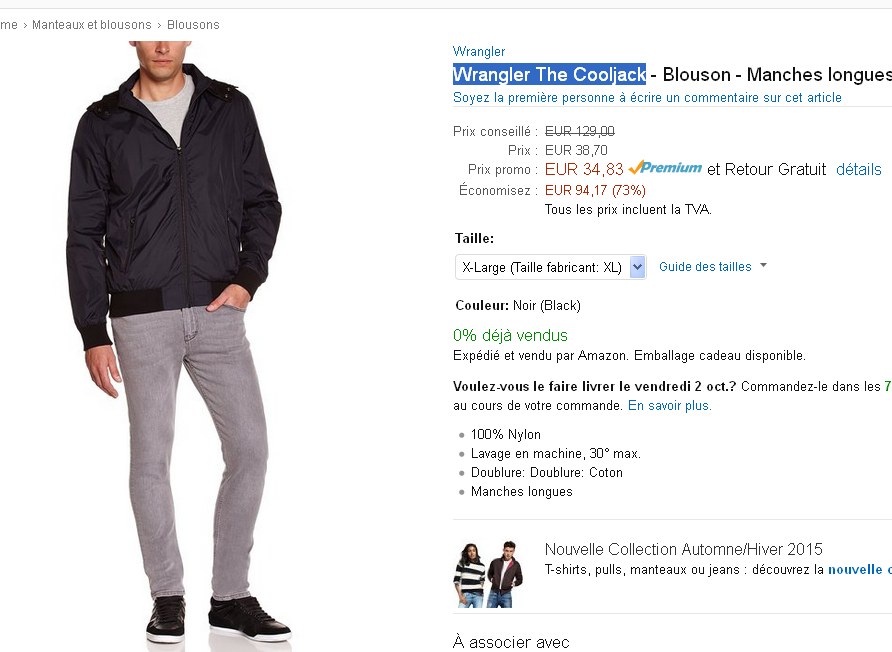Open the Guide des tailles link

point(704,267)
